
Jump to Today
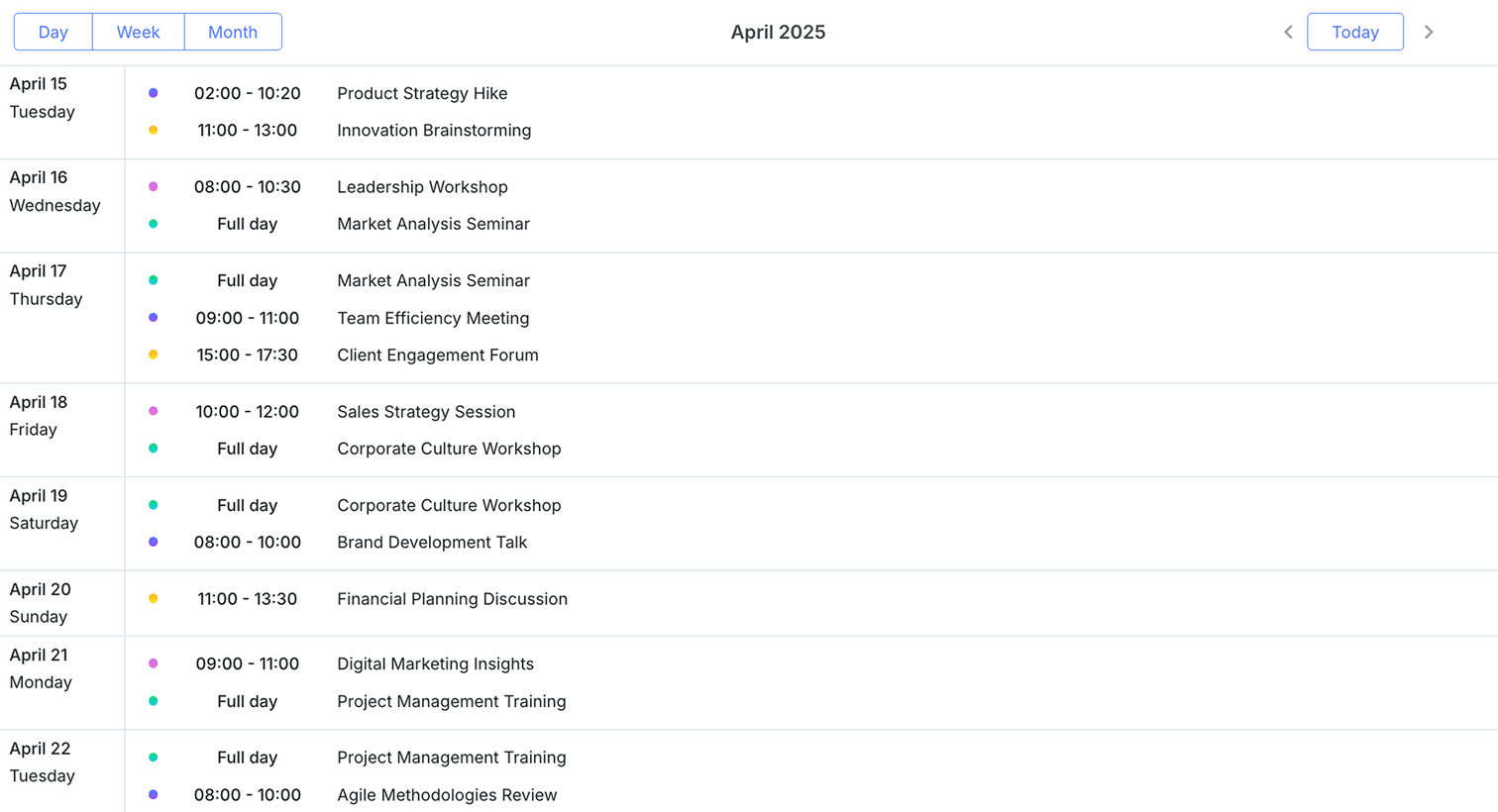(1354, 32)
